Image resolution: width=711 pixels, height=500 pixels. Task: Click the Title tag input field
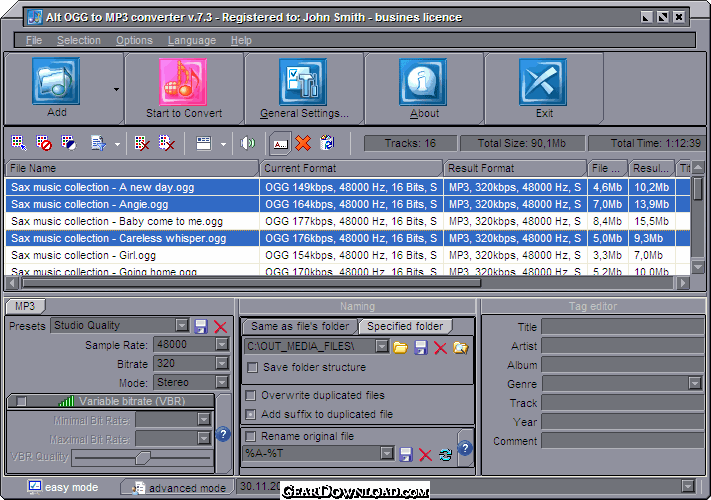pyautogui.click(x=622, y=326)
